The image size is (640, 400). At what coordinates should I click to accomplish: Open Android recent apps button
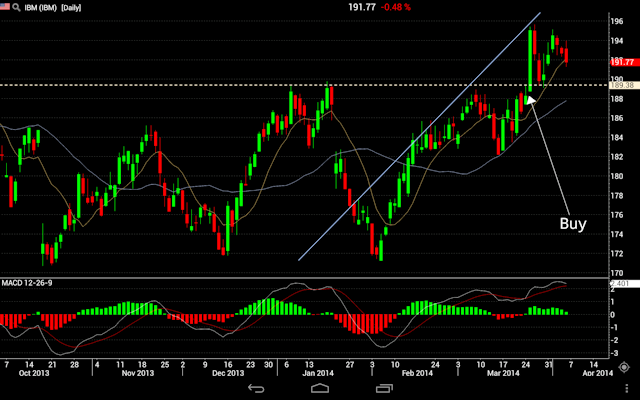(x=384, y=388)
